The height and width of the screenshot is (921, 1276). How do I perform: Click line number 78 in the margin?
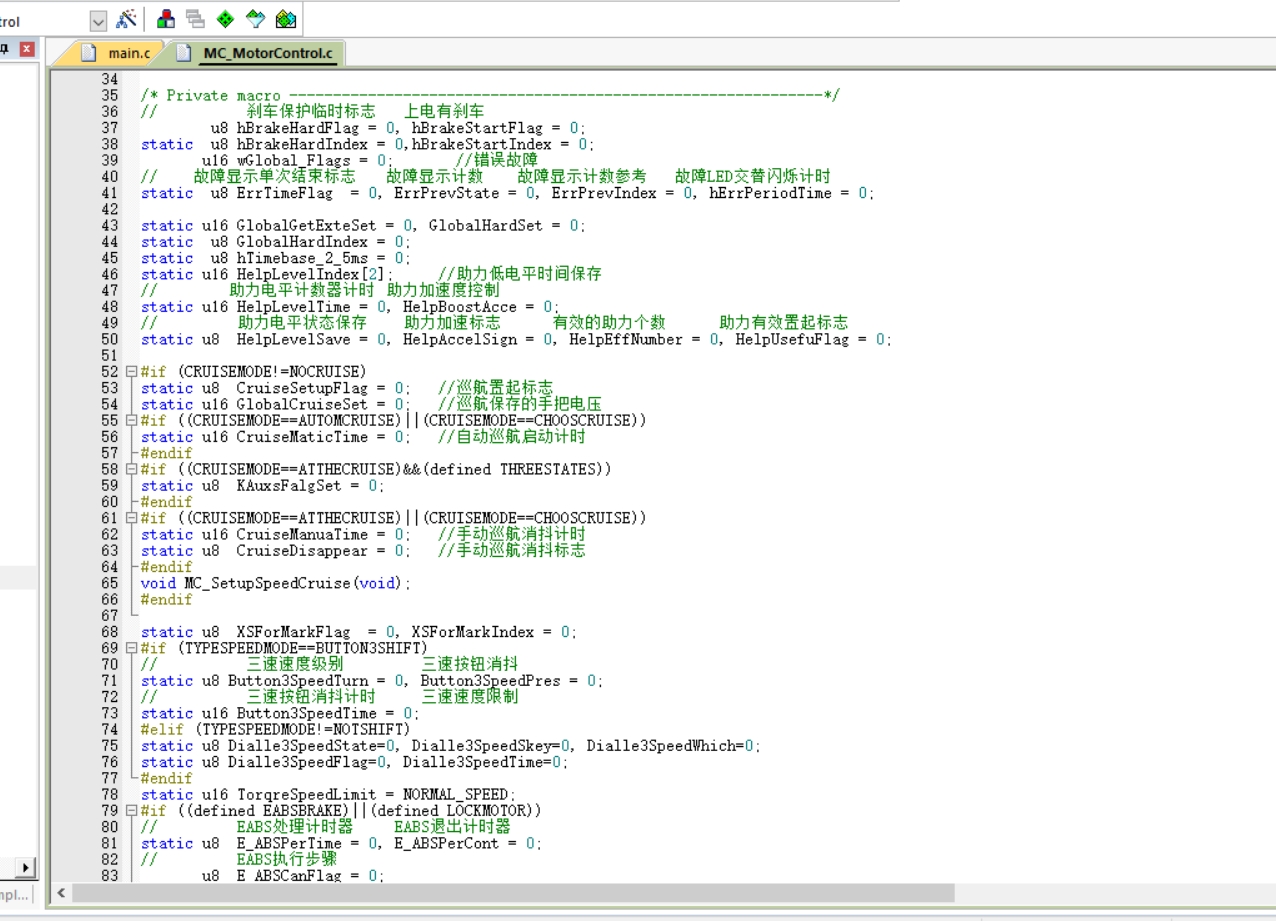point(109,794)
